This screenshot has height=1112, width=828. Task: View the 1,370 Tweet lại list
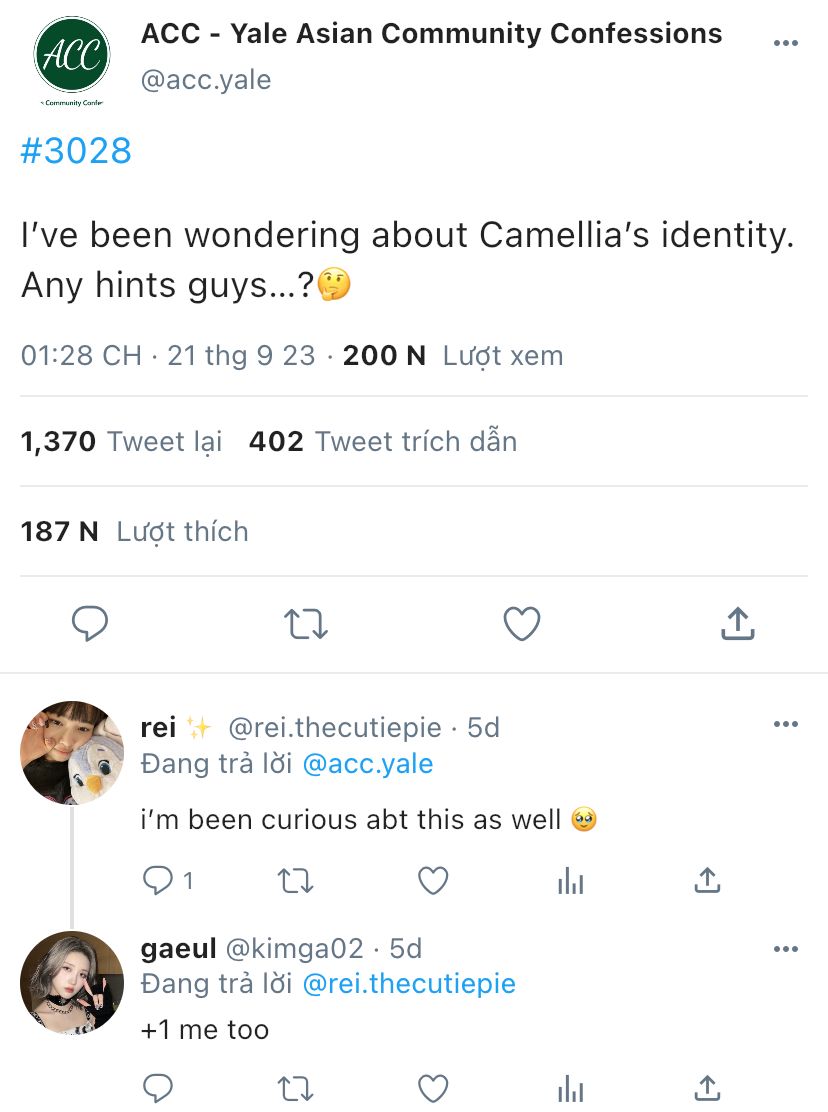tap(121, 441)
